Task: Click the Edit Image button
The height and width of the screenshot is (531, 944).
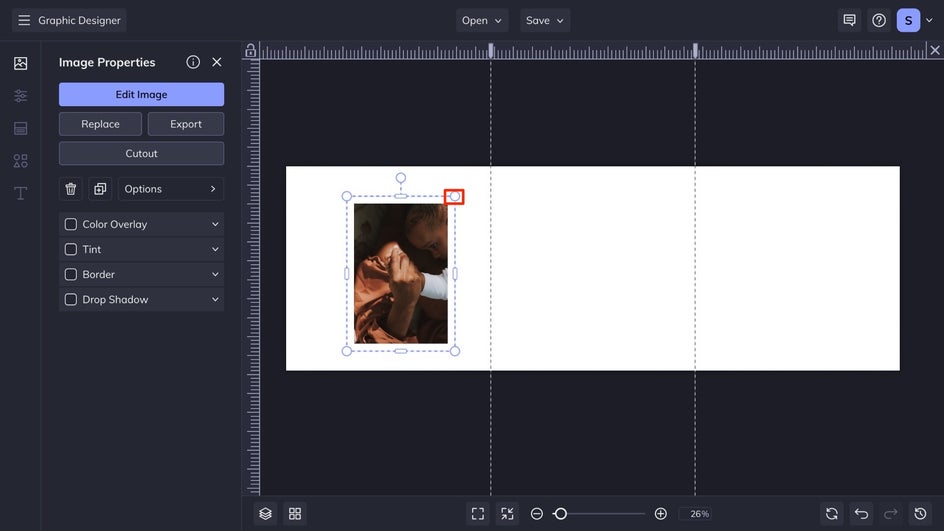Action: pyautogui.click(x=141, y=95)
